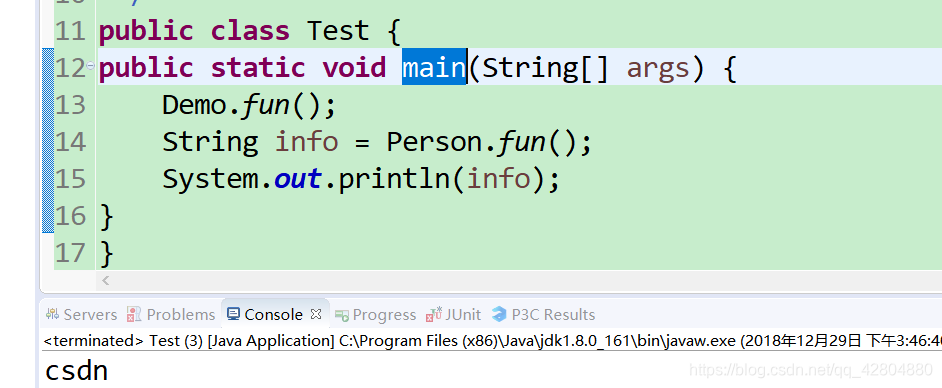Screen dimensions: 942x388
Task: Click the editor horizontal scroll left arrow
Action: [106, 280]
